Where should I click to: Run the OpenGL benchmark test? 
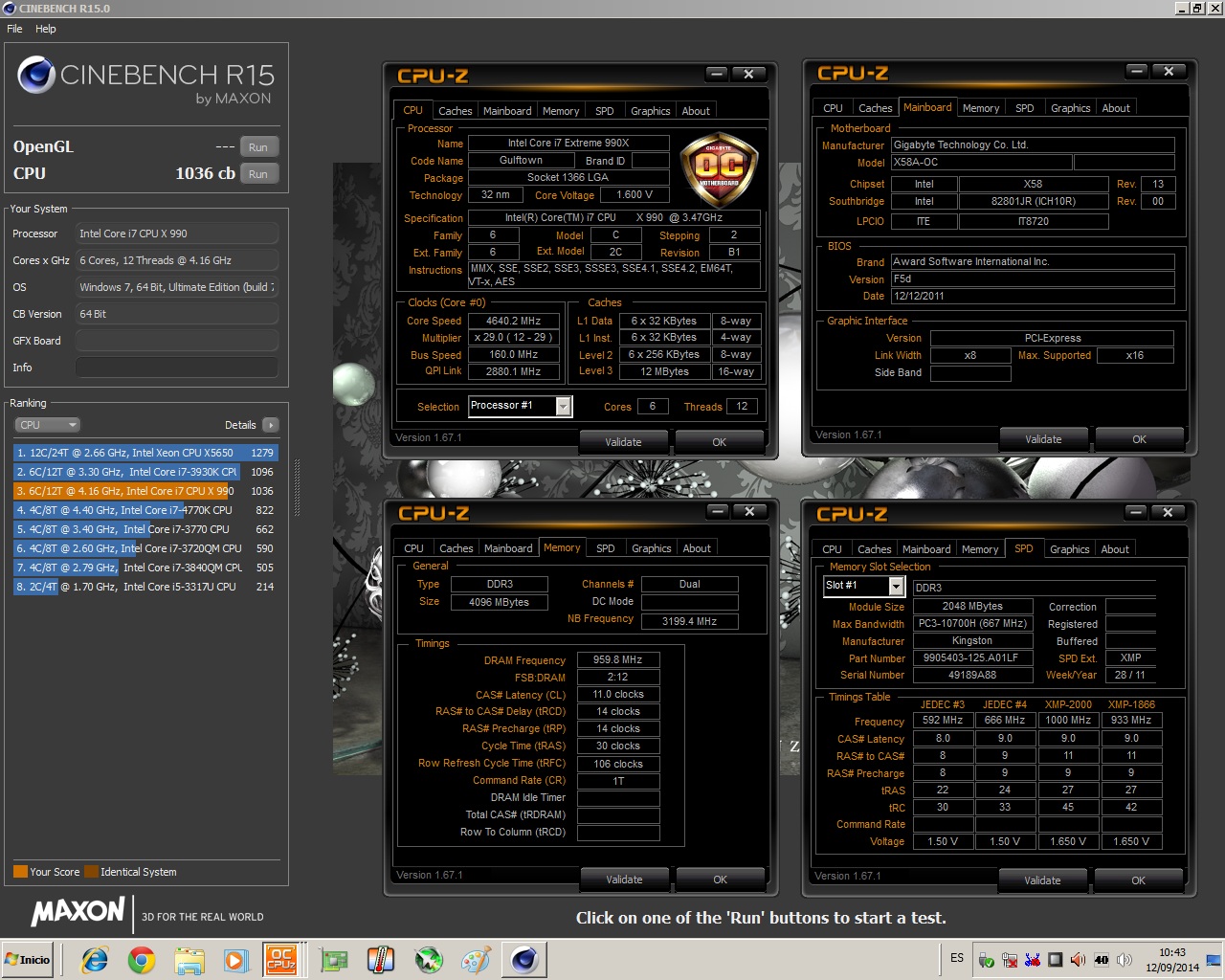[258, 147]
